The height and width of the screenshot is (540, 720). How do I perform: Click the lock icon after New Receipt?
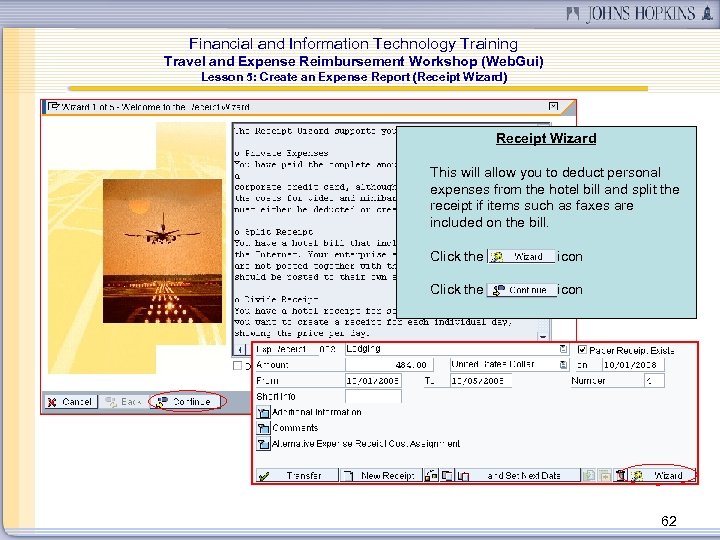coord(431,476)
